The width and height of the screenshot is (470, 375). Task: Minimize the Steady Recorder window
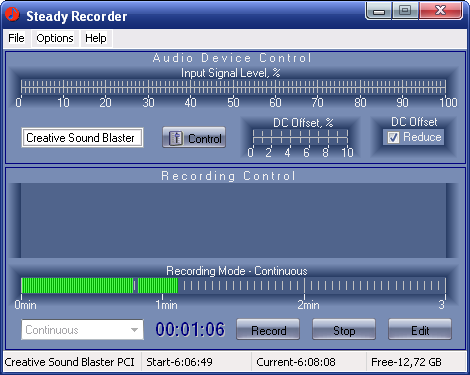pyautogui.click(x=379, y=11)
